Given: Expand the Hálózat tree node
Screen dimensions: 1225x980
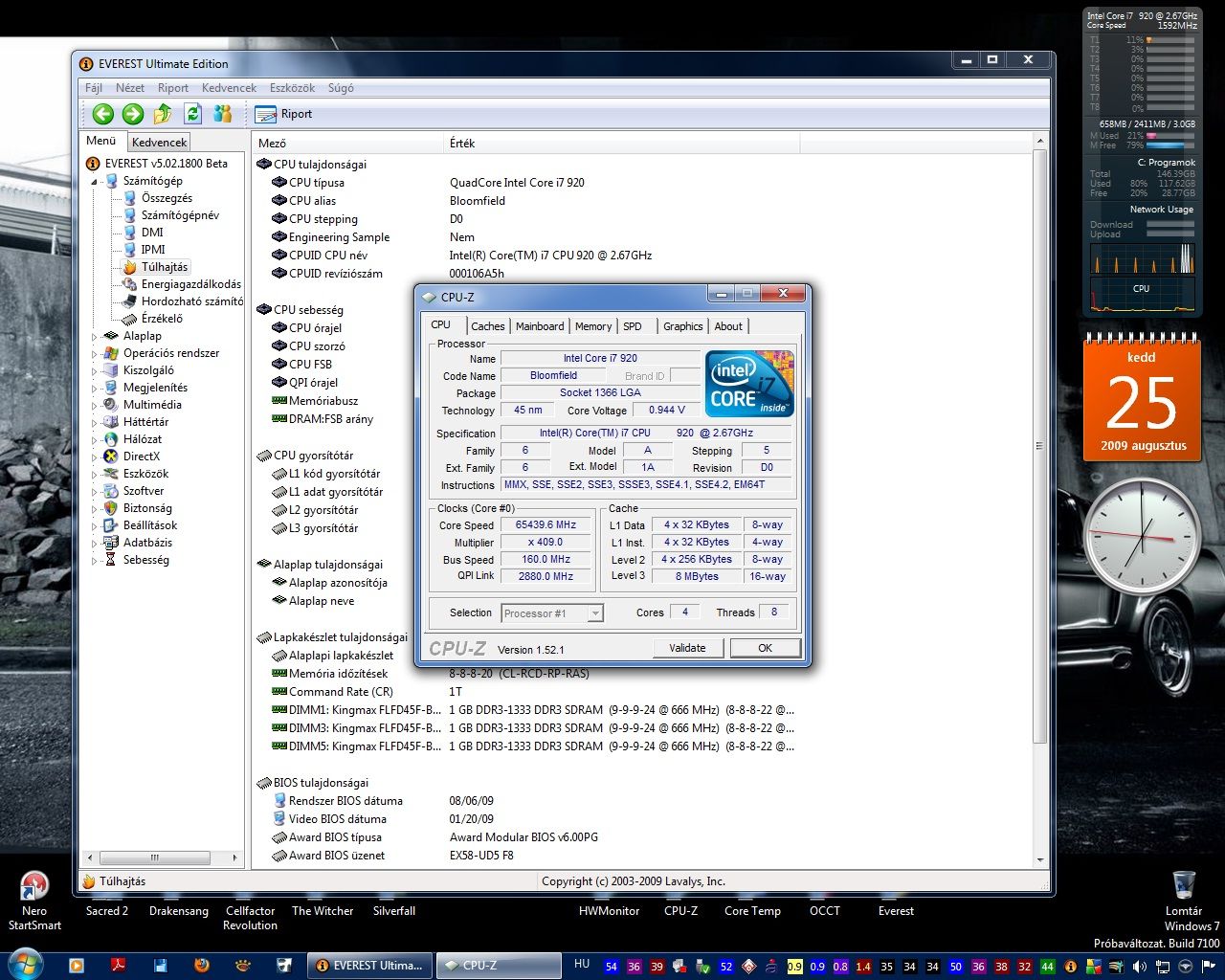Looking at the screenshot, I should (x=95, y=439).
